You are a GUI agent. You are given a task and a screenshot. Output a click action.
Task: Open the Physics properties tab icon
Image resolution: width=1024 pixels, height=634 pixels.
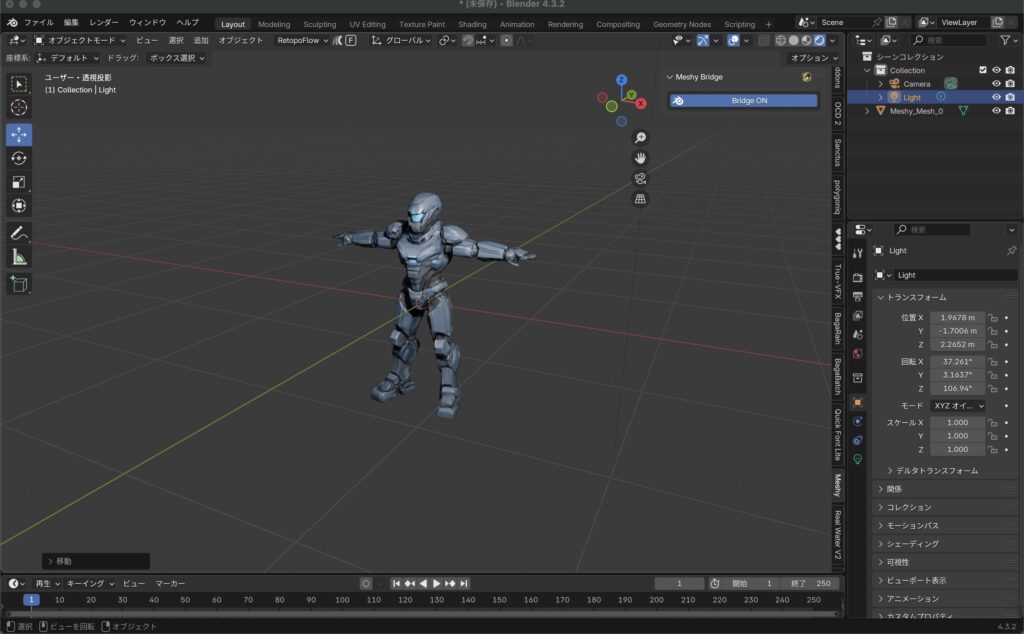pyautogui.click(x=857, y=421)
